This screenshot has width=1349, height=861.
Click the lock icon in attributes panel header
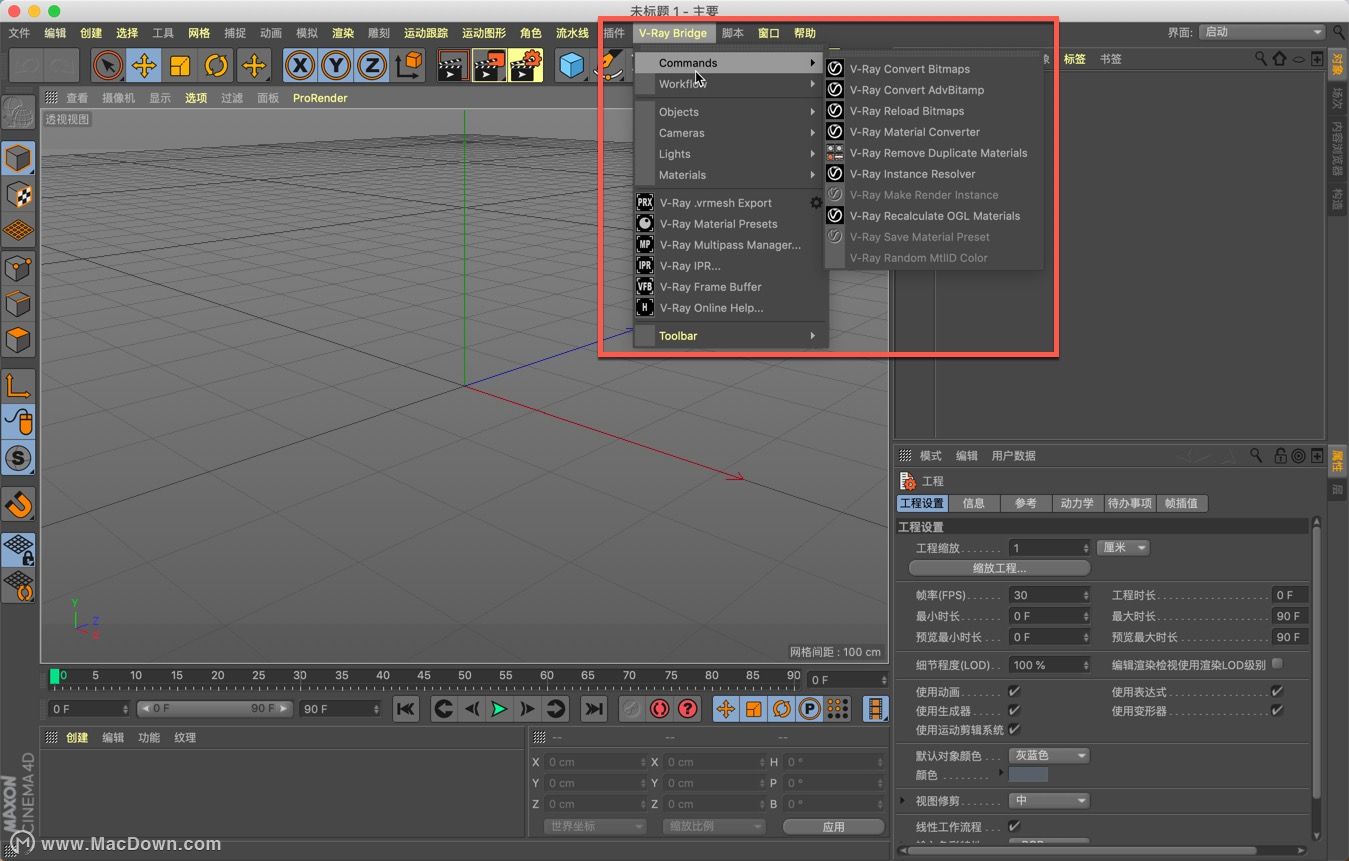pyautogui.click(x=1279, y=456)
